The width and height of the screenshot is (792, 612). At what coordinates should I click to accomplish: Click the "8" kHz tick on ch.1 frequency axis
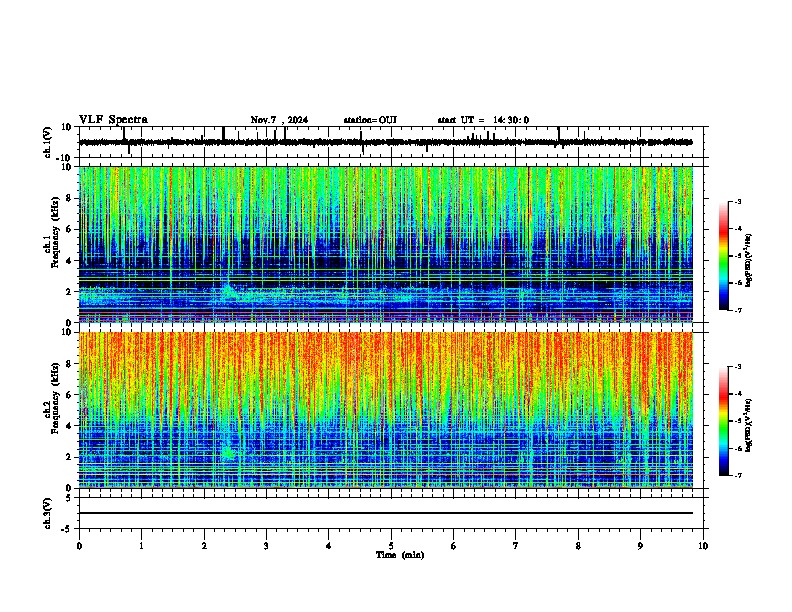click(69, 198)
